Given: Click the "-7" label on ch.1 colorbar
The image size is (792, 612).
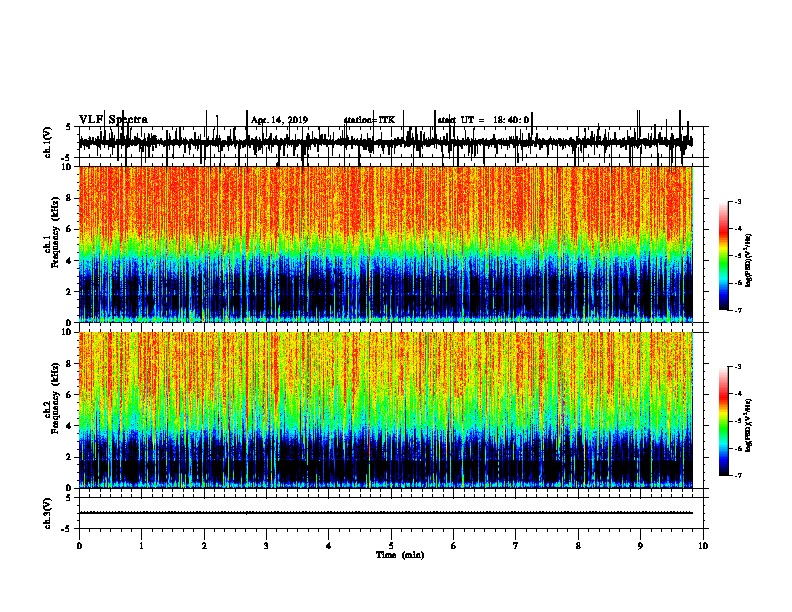Looking at the screenshot, I should click(737, 310).
